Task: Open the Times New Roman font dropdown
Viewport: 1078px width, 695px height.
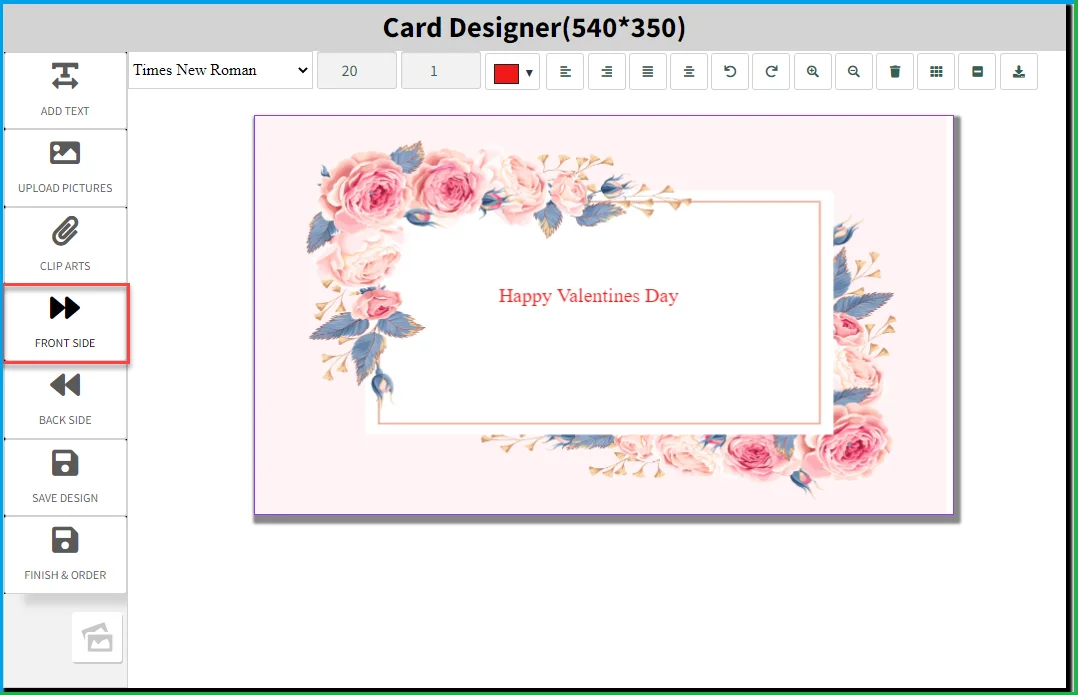Action: tap(220, 70)
